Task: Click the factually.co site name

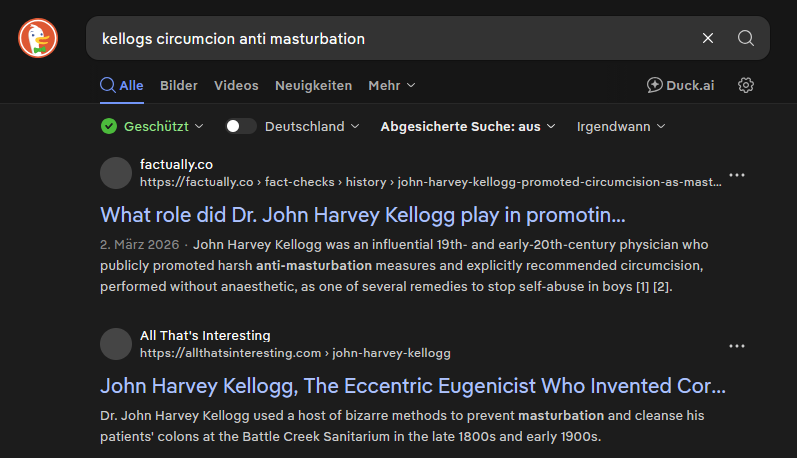Action: coord(176,164)
